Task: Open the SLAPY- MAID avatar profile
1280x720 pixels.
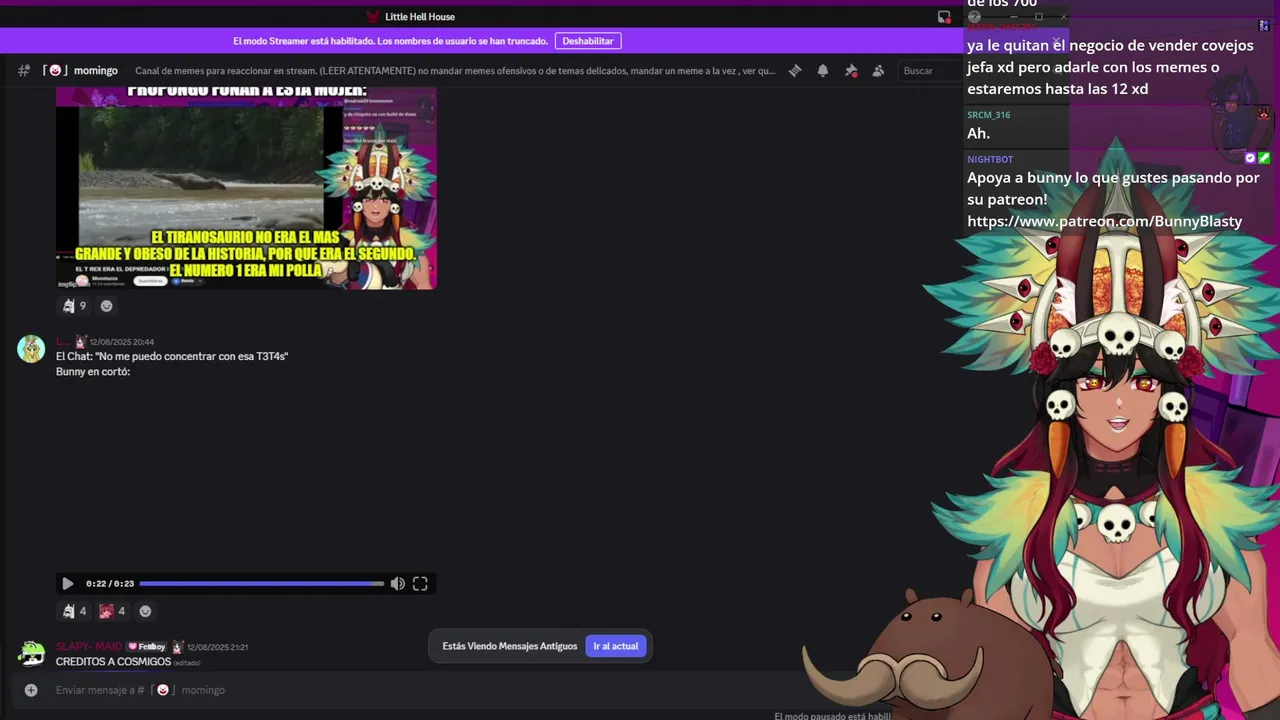Action: 31,653
